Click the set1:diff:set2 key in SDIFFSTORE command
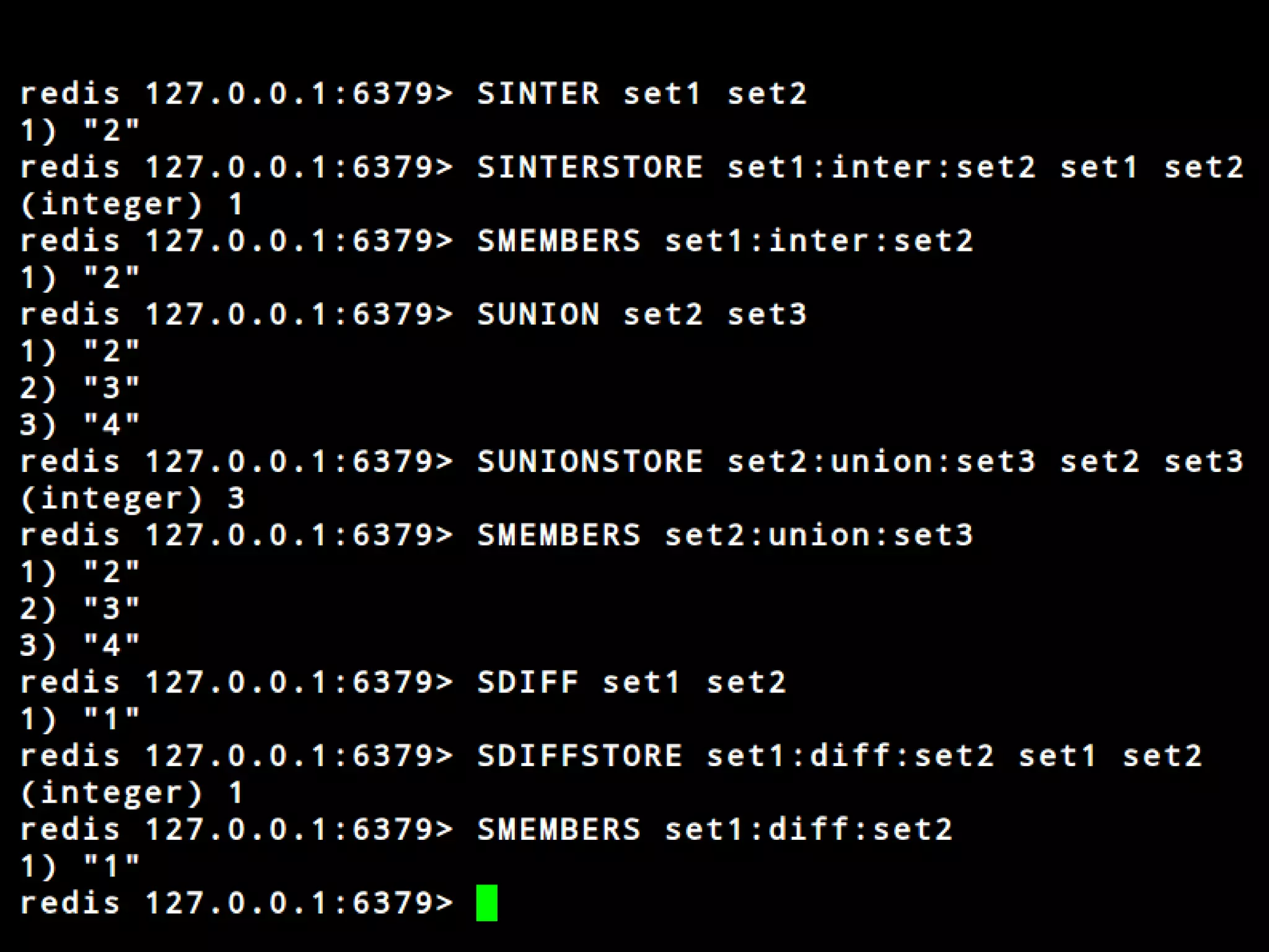 click(x=850, y=756)
